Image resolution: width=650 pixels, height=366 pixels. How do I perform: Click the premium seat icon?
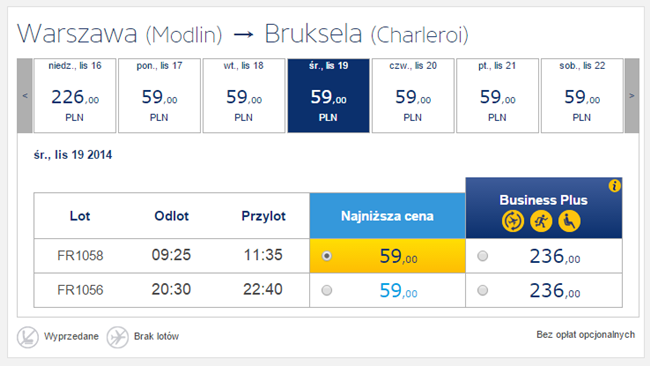click(569, 221)
